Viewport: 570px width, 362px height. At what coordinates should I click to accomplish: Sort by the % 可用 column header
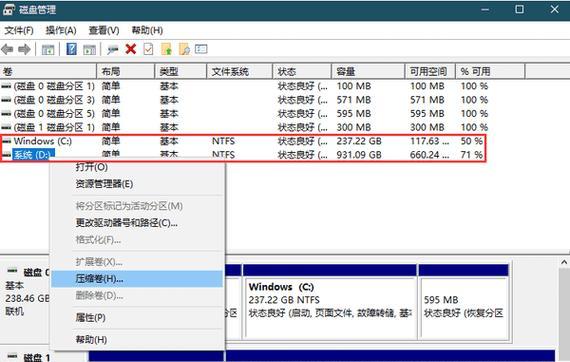click(490, 72)
